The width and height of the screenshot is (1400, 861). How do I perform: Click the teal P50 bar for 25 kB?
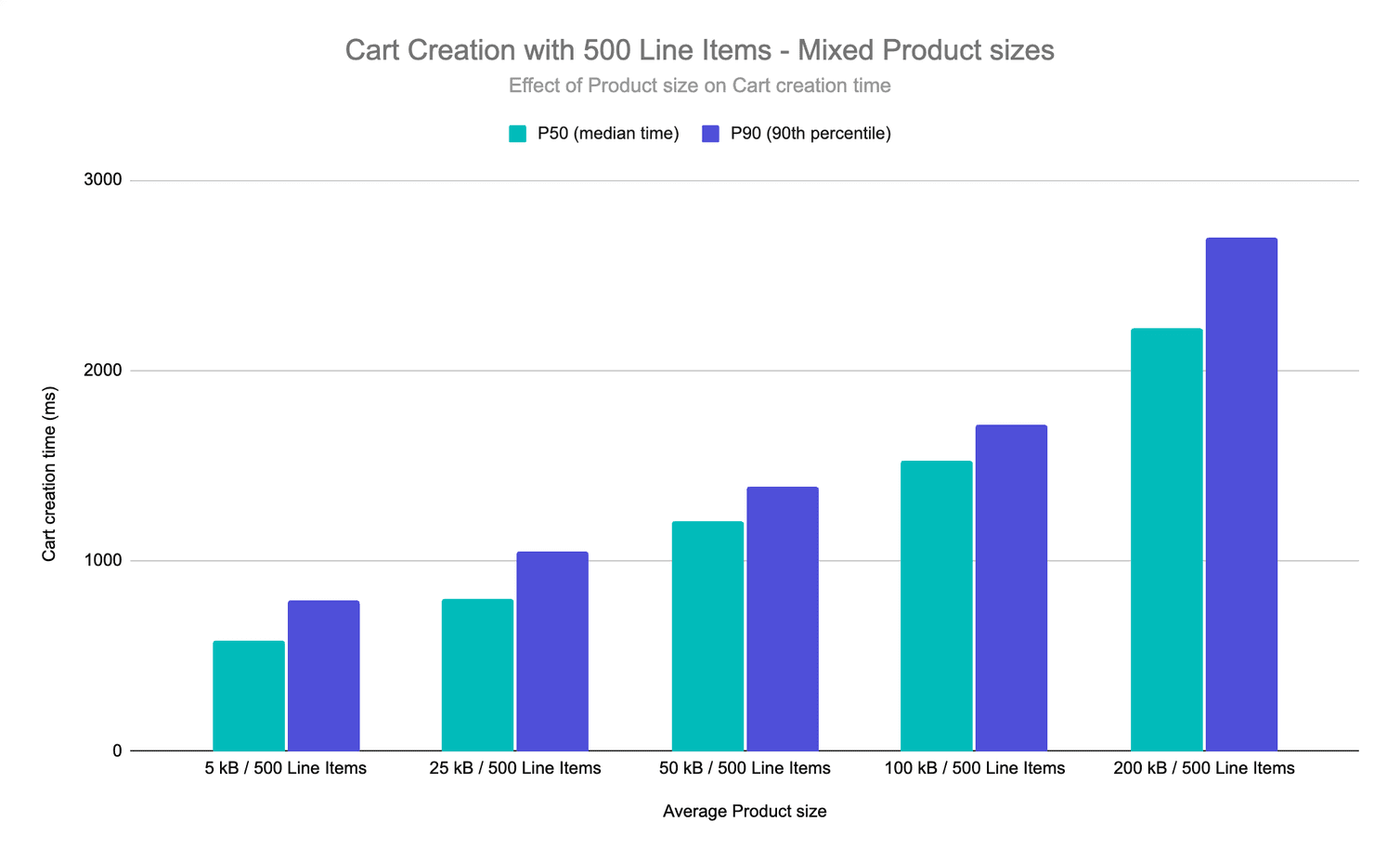click(477, 674)
